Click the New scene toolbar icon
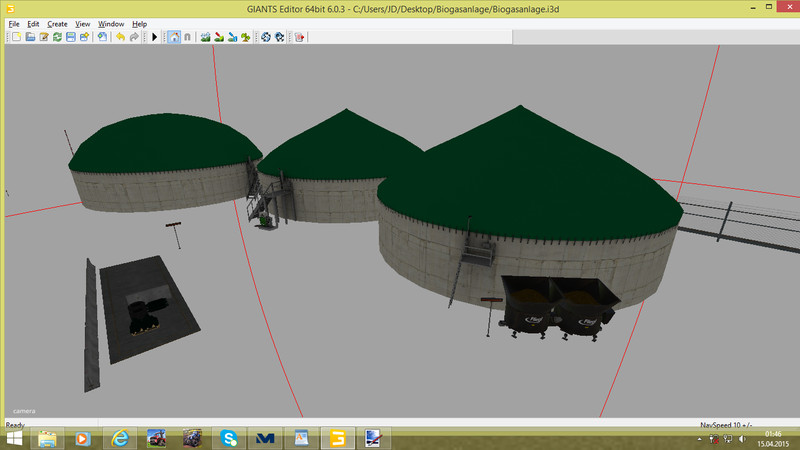This screenshot has width=800, height=450. point(17,37)
